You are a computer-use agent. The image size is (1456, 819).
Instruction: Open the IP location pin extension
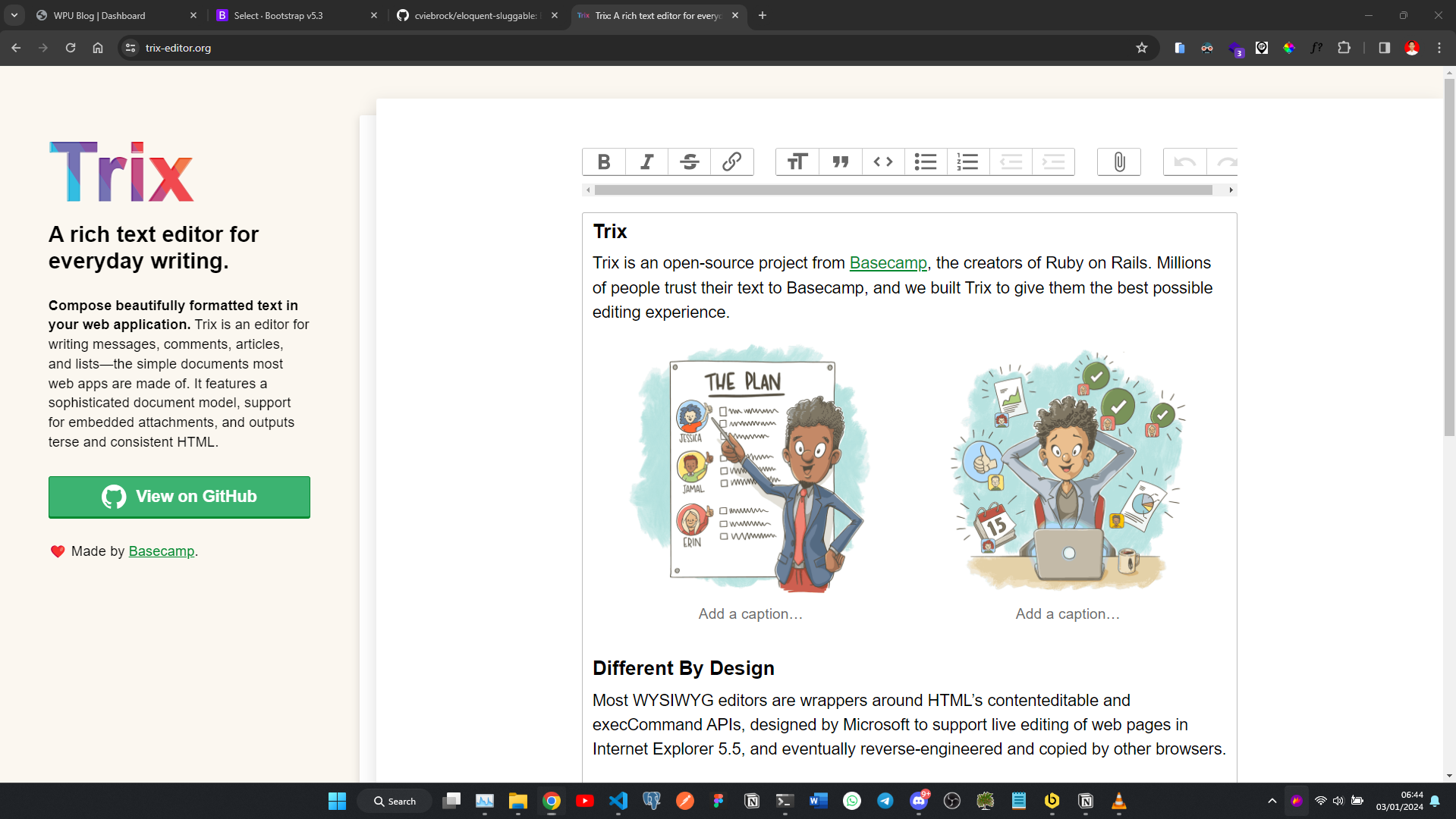click(x=1262, y=48)
